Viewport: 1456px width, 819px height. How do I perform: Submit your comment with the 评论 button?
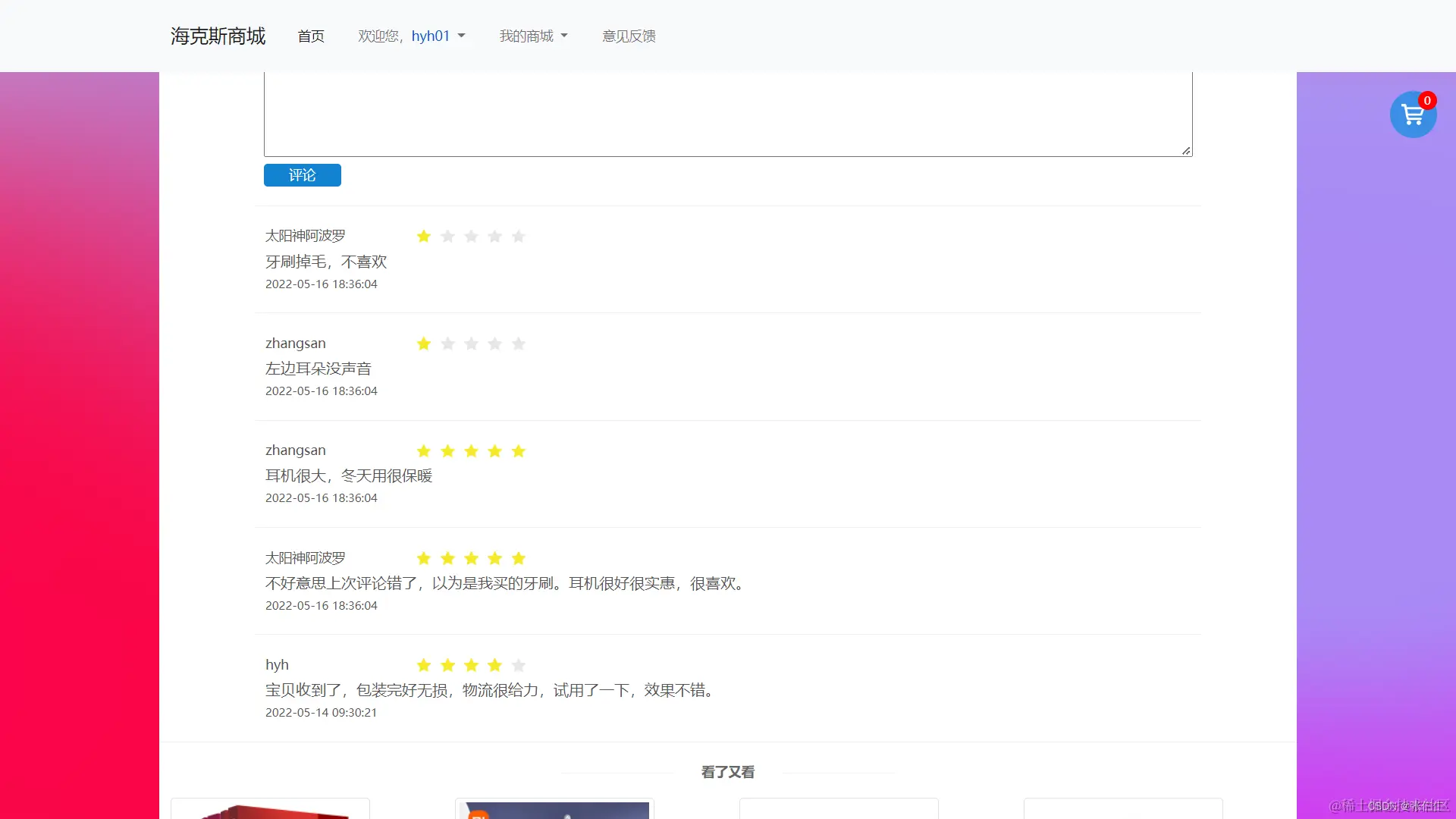(302, 175)
